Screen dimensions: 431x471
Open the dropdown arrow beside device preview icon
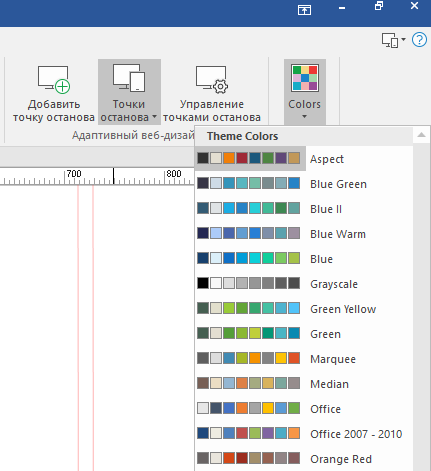tap(403, 40)
